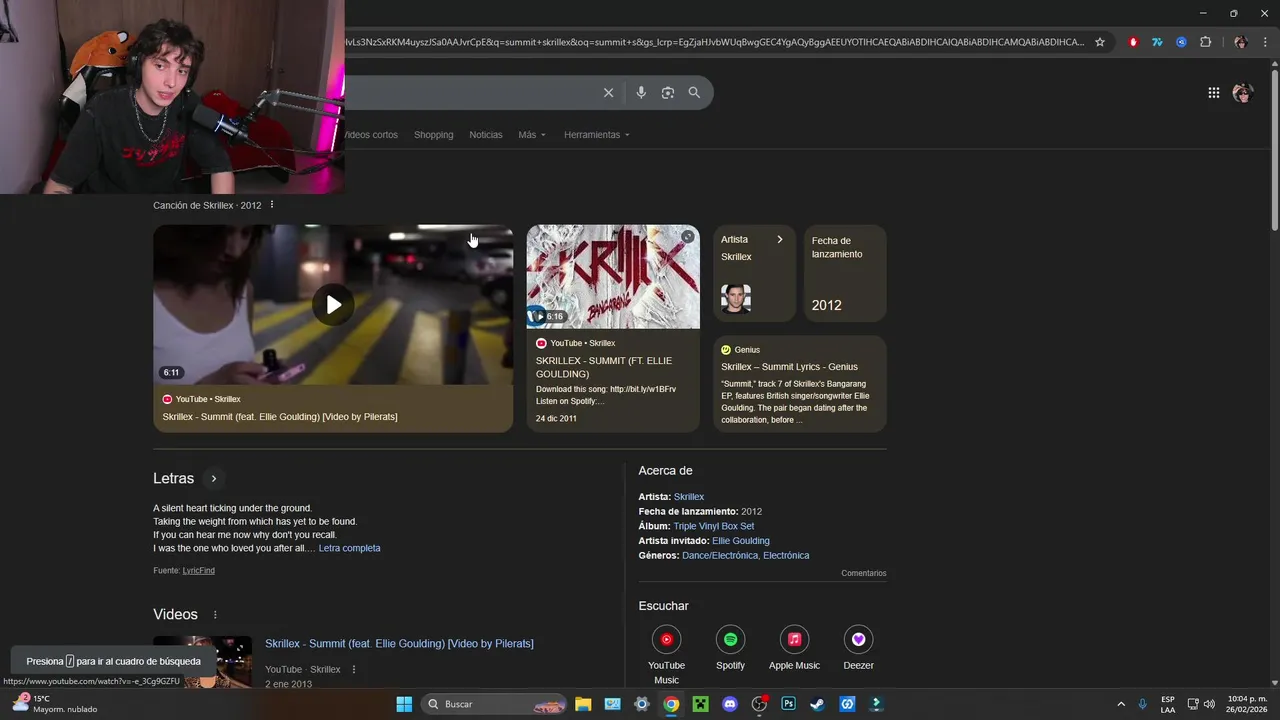Bookmark this page with the star icon
This screenshot has width=1280, height=720.
[x=1100, y=42]
